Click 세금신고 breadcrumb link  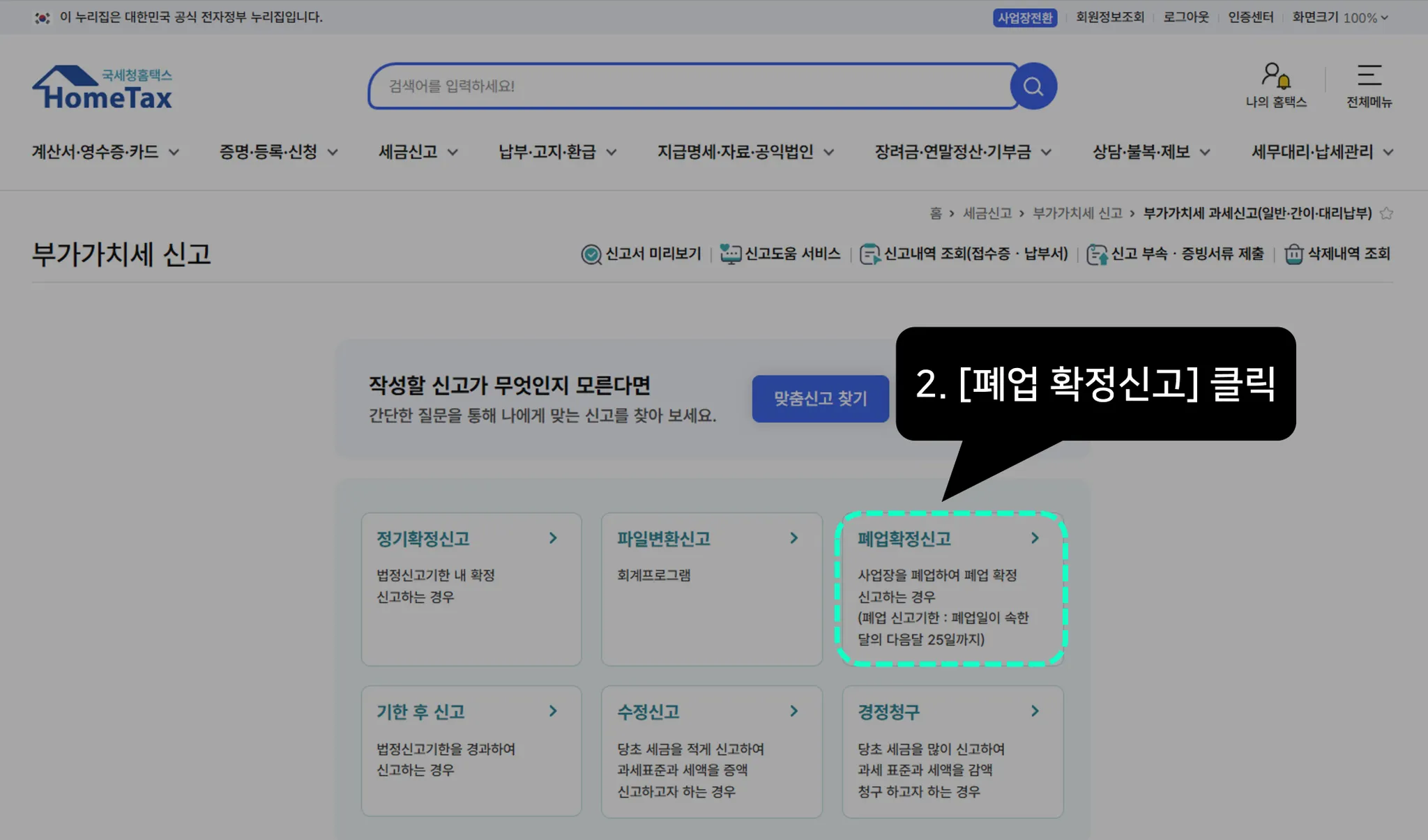coord(987,213)
